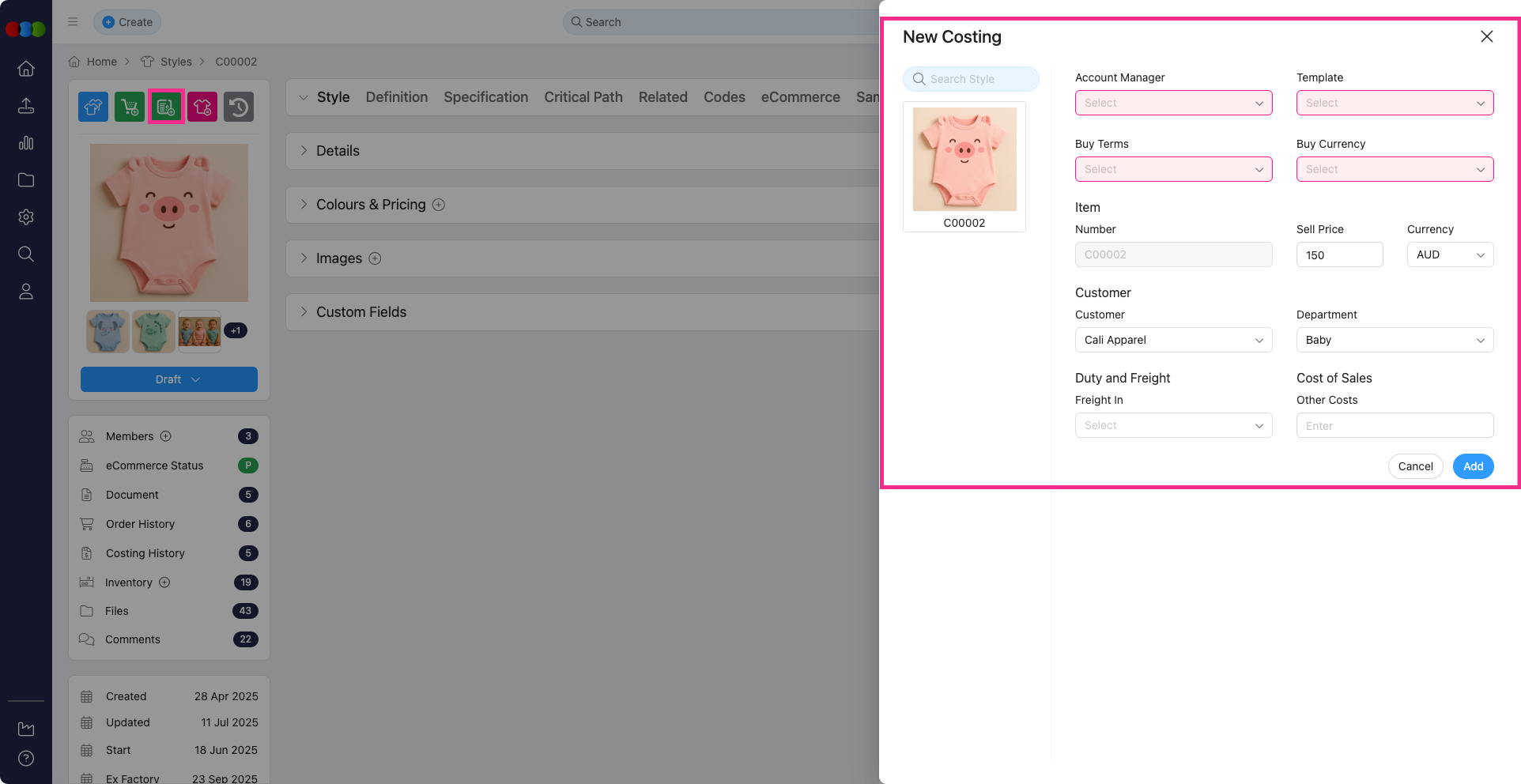Open the reports bar chart sidebar icon
This screenshot has height=784, width=1521.
(26, 143)
